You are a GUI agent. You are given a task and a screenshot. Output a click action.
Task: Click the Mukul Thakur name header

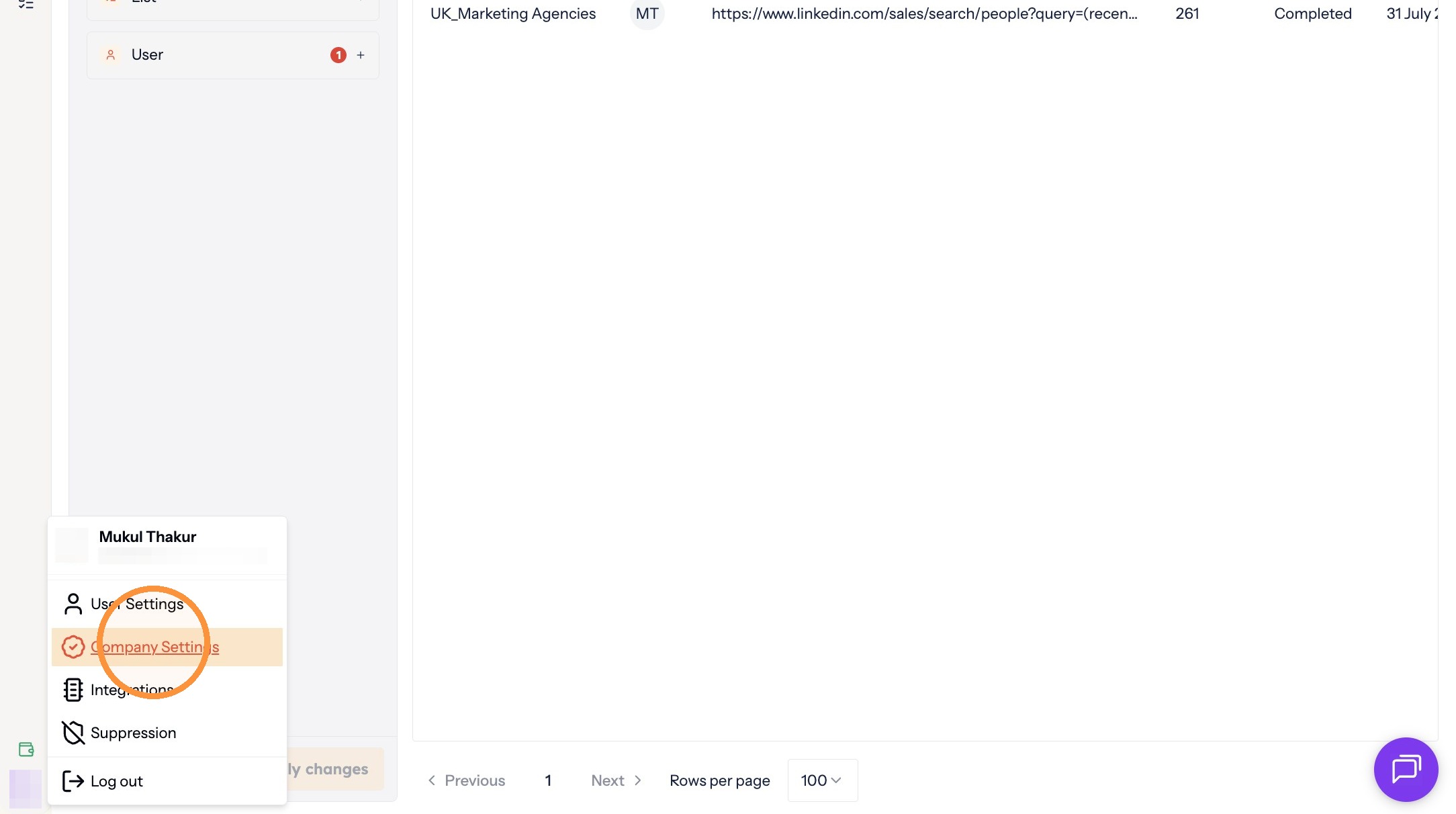tap(148, 537)
